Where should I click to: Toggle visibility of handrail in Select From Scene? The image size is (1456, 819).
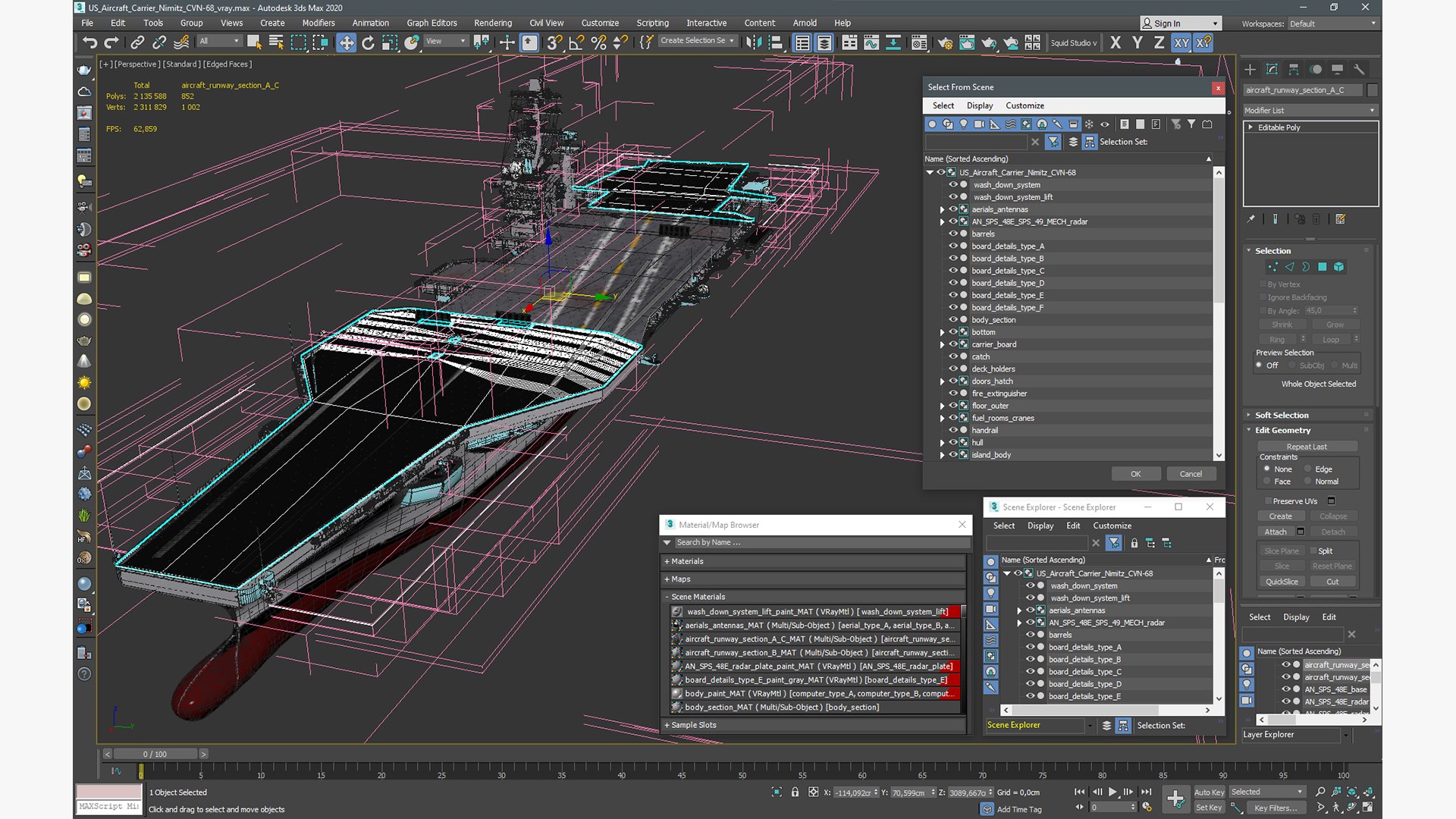point(953,430)
